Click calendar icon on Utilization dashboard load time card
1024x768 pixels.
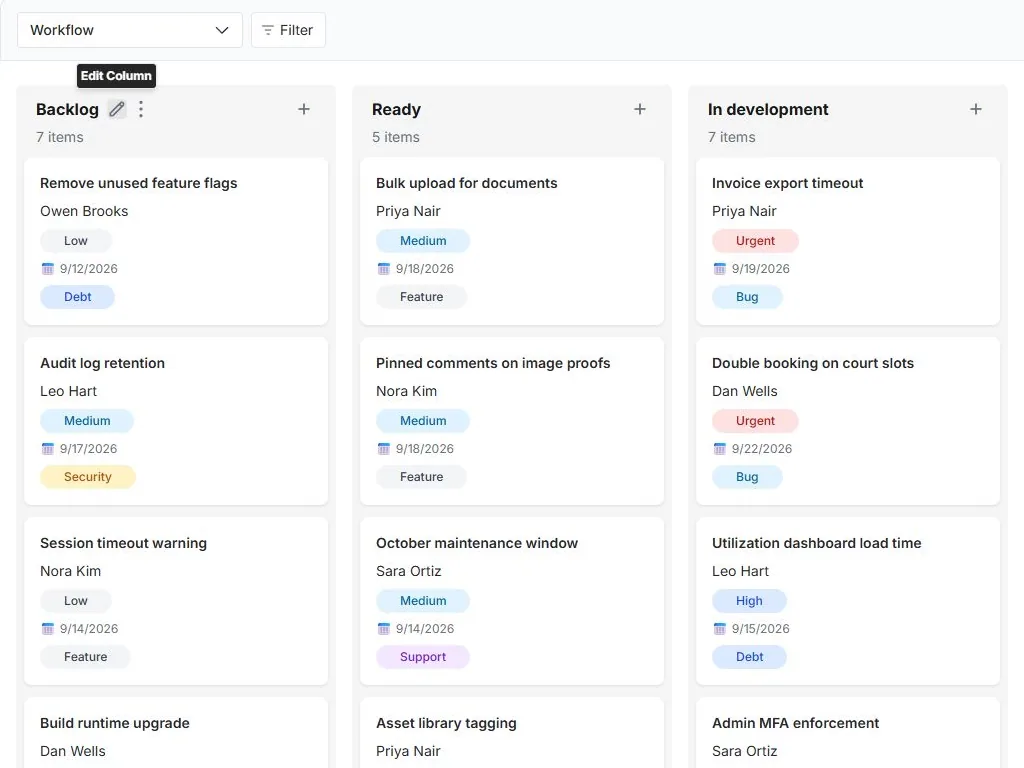[720, 629]
